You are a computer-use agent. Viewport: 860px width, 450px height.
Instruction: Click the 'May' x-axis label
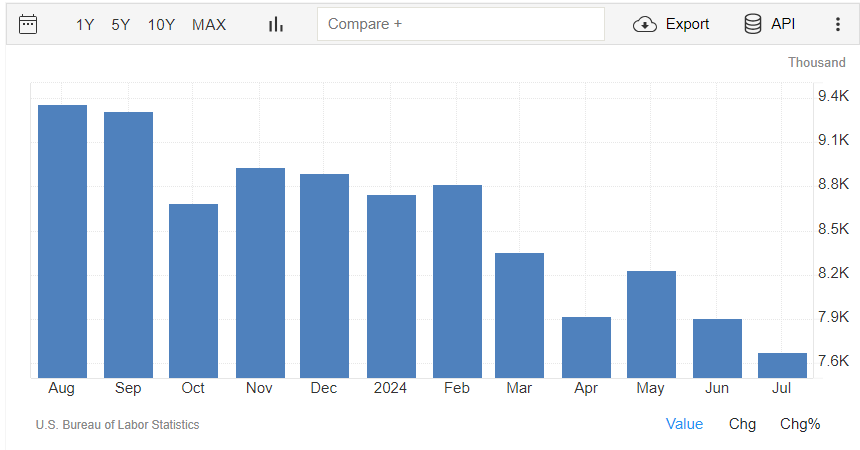pos(650,389)
